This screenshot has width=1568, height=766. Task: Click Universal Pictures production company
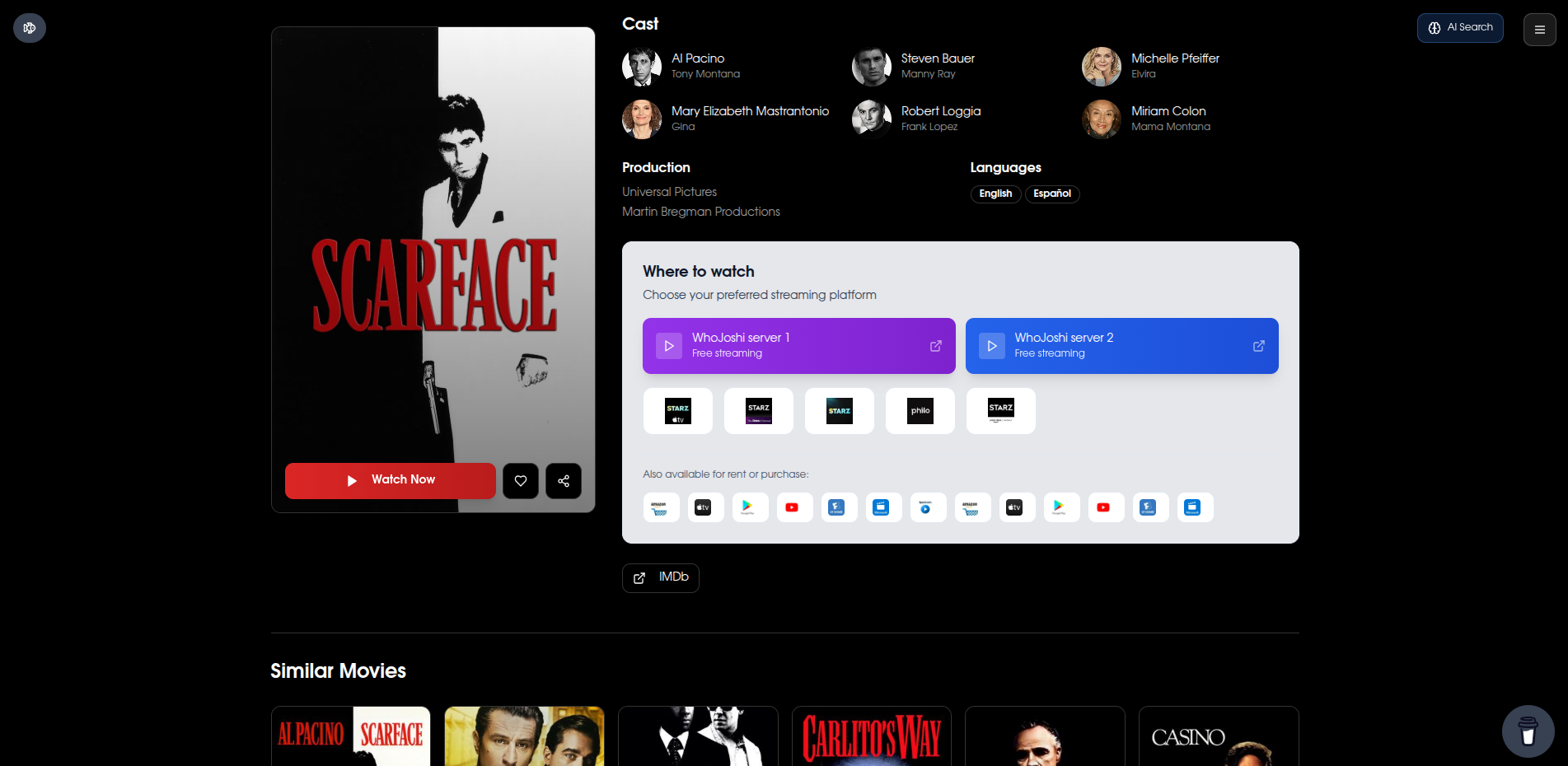pos(669,192)
